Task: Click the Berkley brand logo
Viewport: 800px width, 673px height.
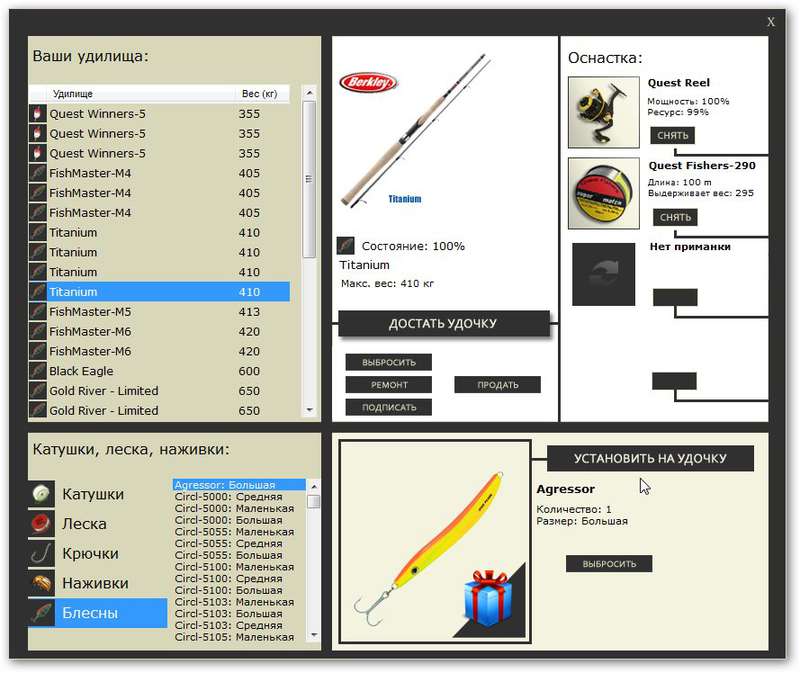Action: 368,82
